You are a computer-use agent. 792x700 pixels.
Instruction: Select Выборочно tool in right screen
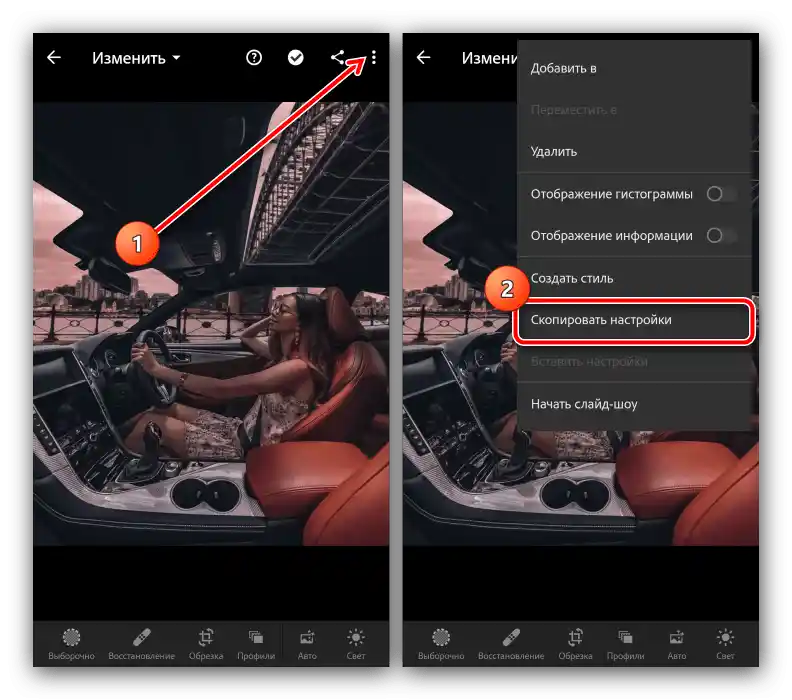(441, 644)
